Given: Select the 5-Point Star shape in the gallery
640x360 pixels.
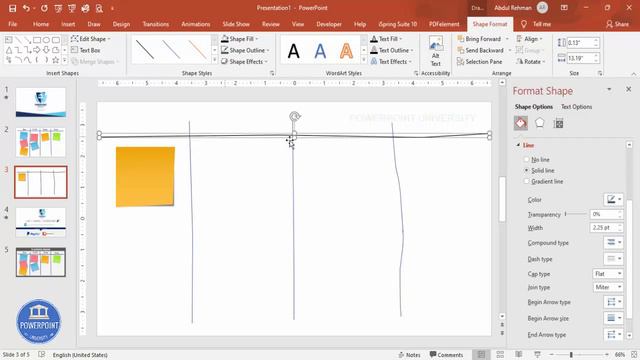Looking at the screenshot, I should [x=56, y=60].
